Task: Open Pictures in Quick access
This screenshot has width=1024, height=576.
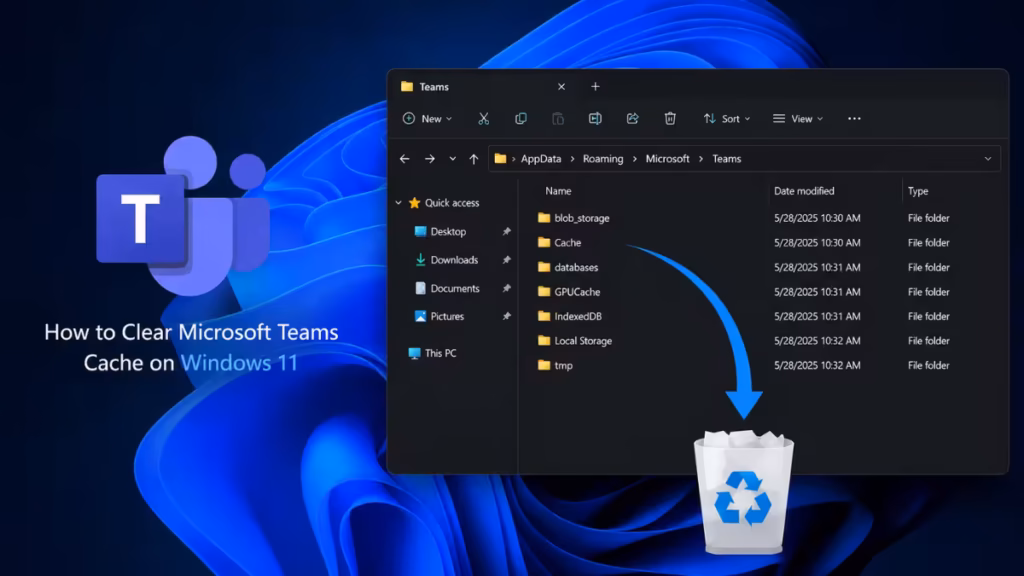Action: [x=447, y=316]
